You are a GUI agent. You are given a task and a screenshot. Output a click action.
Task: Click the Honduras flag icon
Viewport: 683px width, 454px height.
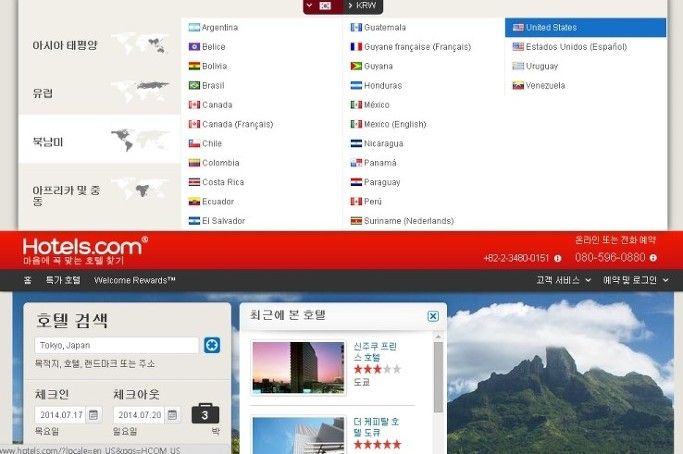[x=356, y=85]
